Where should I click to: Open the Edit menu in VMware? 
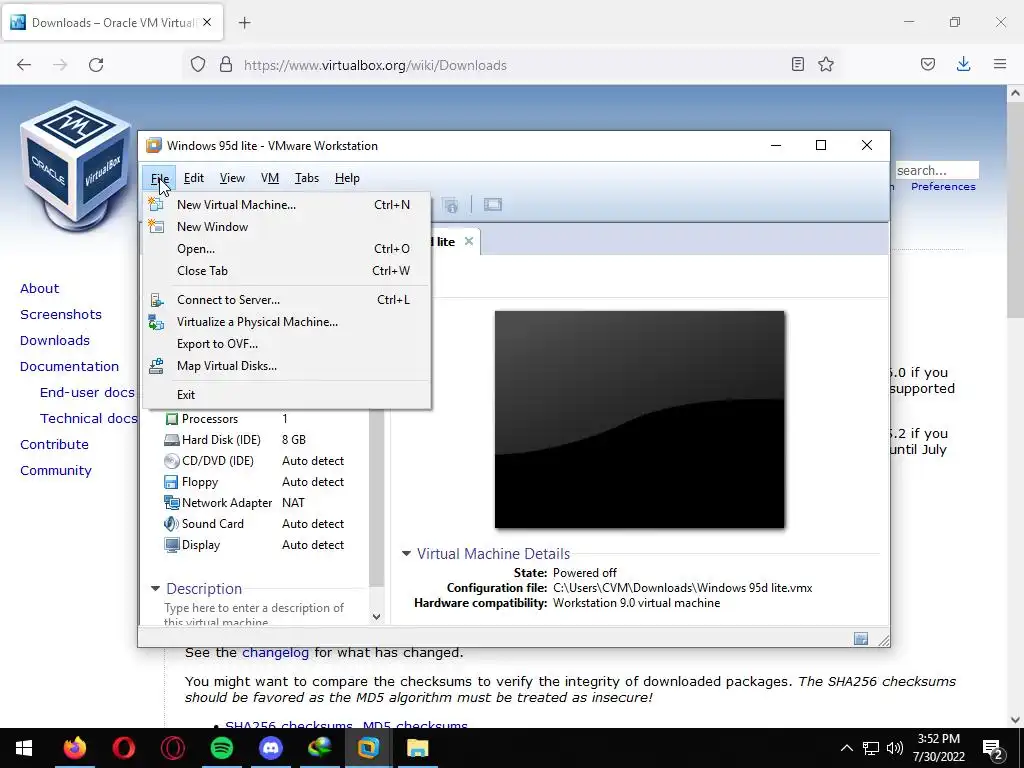pyautogui.click(x=193, y=178)
